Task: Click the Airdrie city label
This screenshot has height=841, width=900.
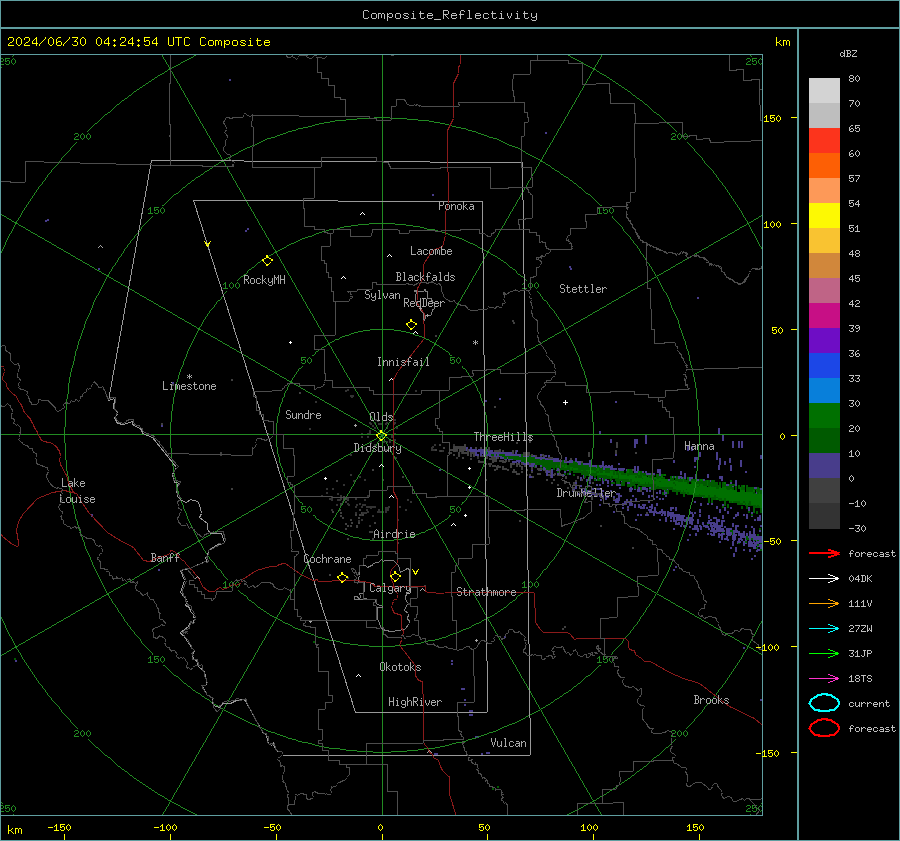Action: (394, 534)
